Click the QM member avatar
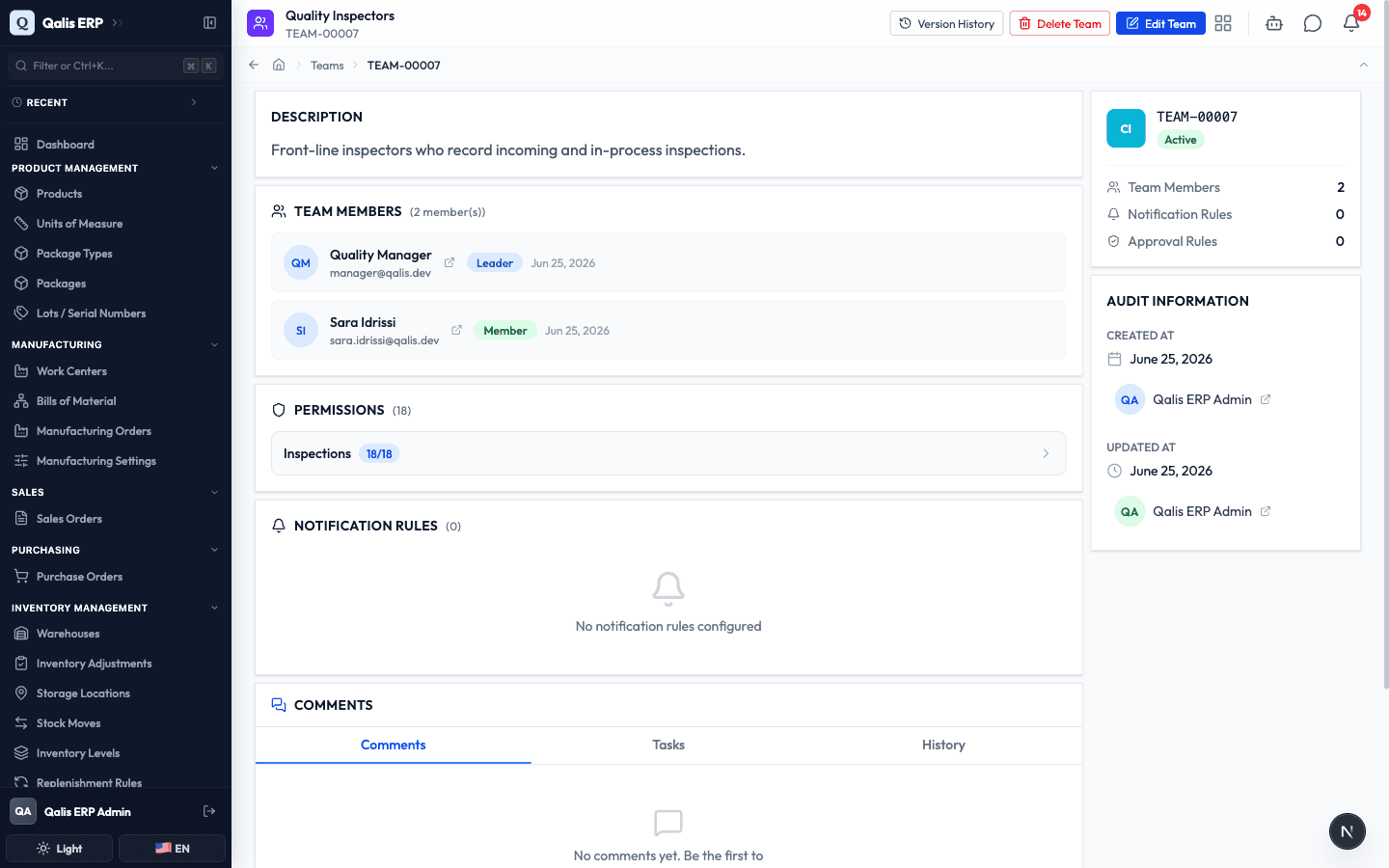1389x868 pixels. click(x=301, y=262)
